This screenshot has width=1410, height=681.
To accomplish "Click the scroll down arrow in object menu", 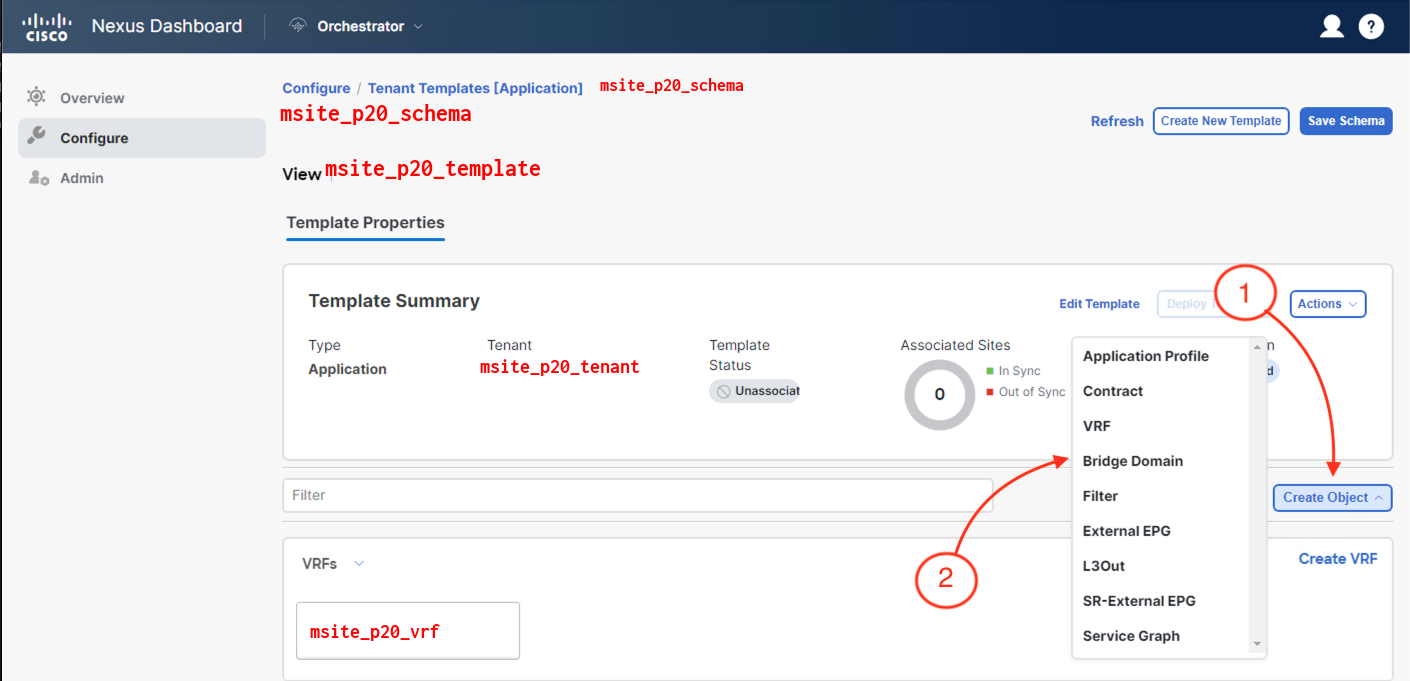I will coord(1257,645).
